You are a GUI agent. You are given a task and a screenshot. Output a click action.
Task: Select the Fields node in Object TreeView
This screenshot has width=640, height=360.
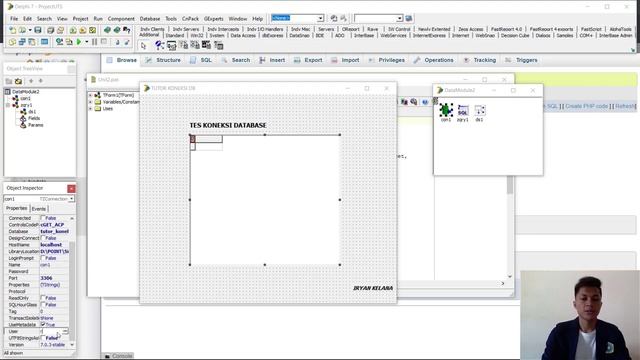click(34, 118)
